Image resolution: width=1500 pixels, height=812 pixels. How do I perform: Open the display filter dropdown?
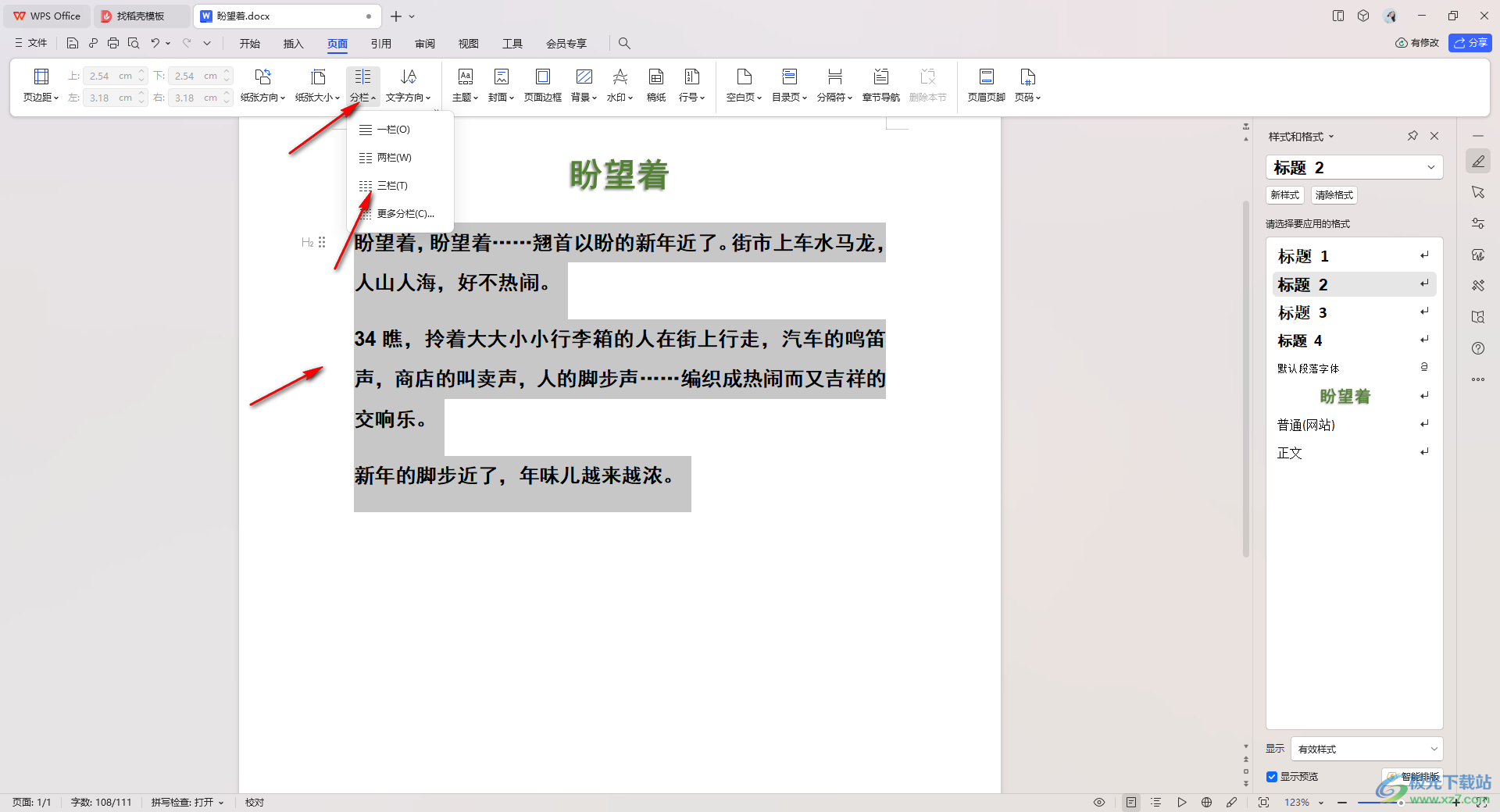tap(1366, 749)
